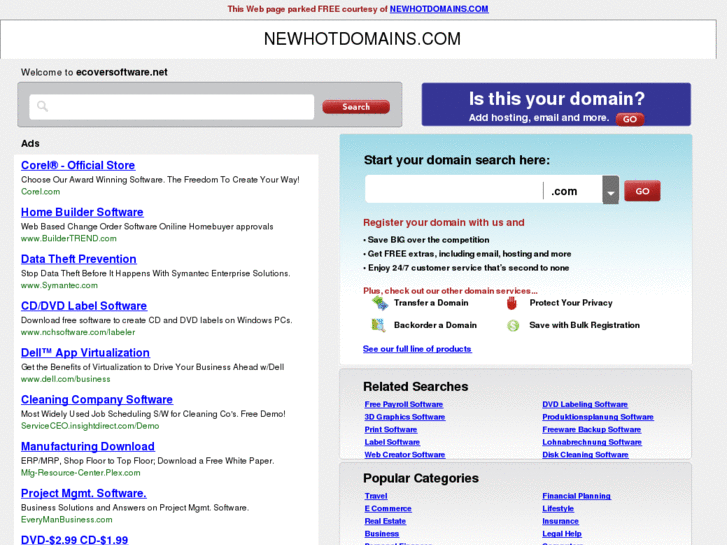The width and height of the screenshot is (727, 545).
Task: Click the red Search button
Action: point(356,107)
